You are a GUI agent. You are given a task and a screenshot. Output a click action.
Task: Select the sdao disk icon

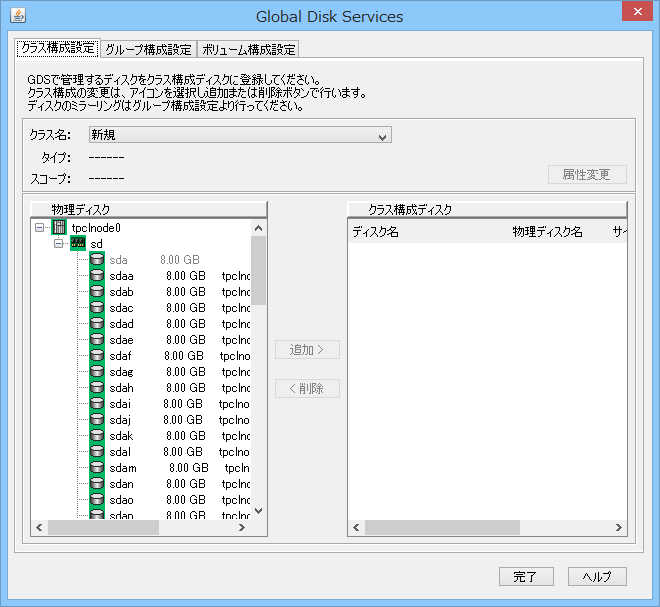coord(97,499)
